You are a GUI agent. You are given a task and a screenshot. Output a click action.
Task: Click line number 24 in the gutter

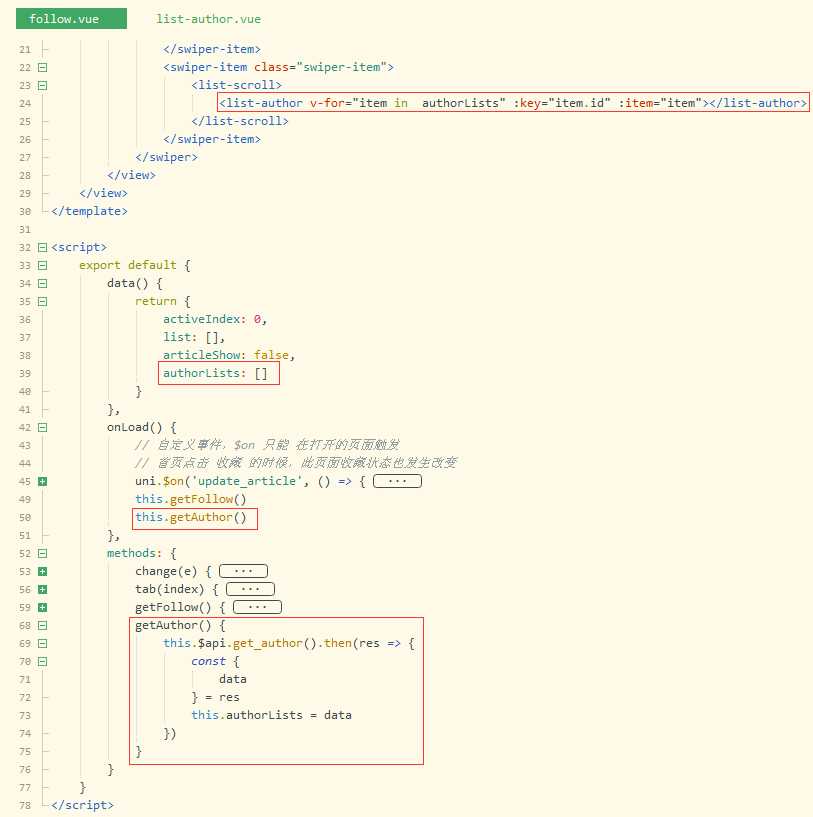[25, 104]
